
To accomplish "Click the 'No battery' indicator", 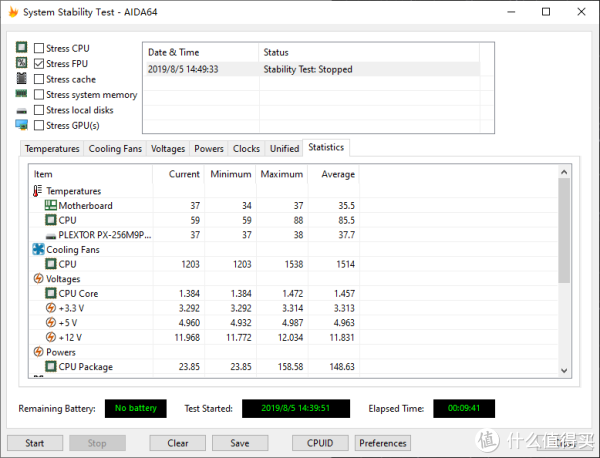I will [136, 408].
